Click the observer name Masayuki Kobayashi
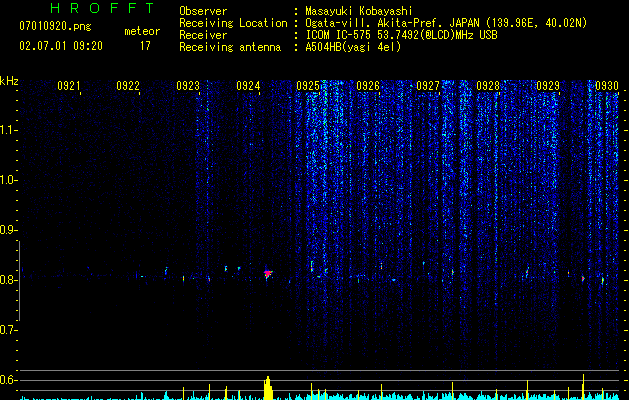The width and height of the screenshot is (629, 400). [x=359, y=11]
